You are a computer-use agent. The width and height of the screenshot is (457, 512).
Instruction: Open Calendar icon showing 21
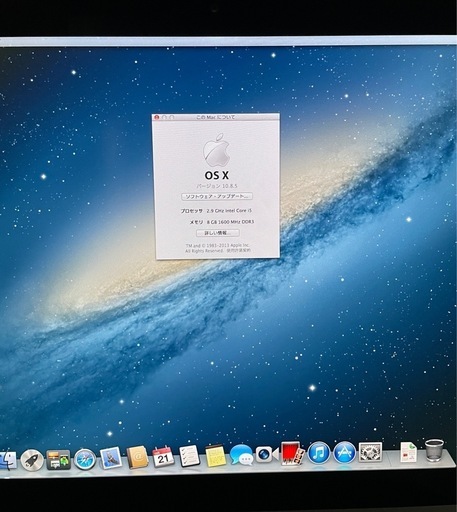[x=163, y=457]
